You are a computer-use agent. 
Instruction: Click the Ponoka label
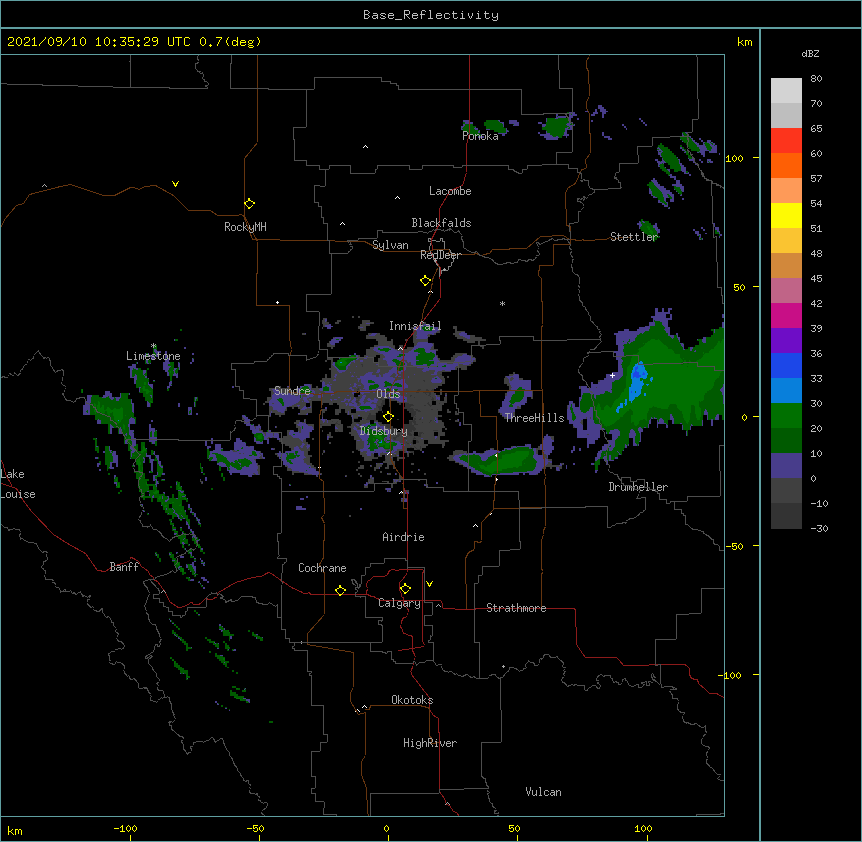click(x=480, y=136)
